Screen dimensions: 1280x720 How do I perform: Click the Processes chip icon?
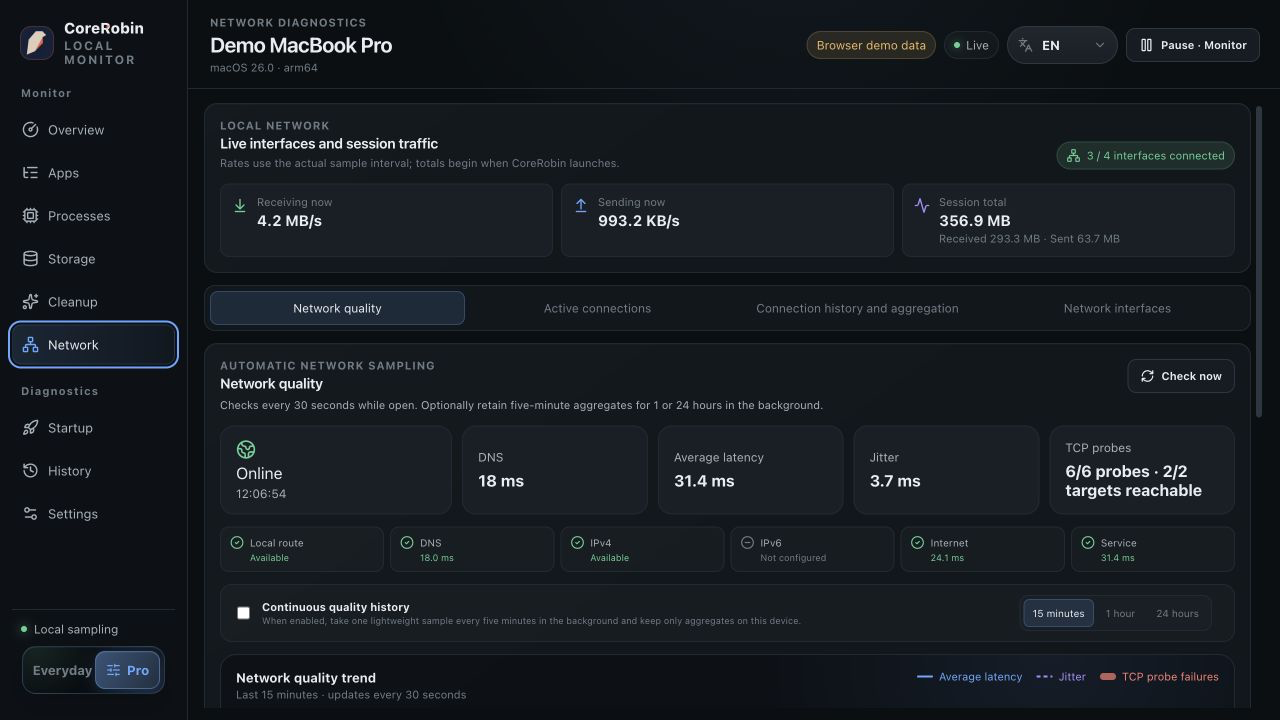[x=30, y=216]
